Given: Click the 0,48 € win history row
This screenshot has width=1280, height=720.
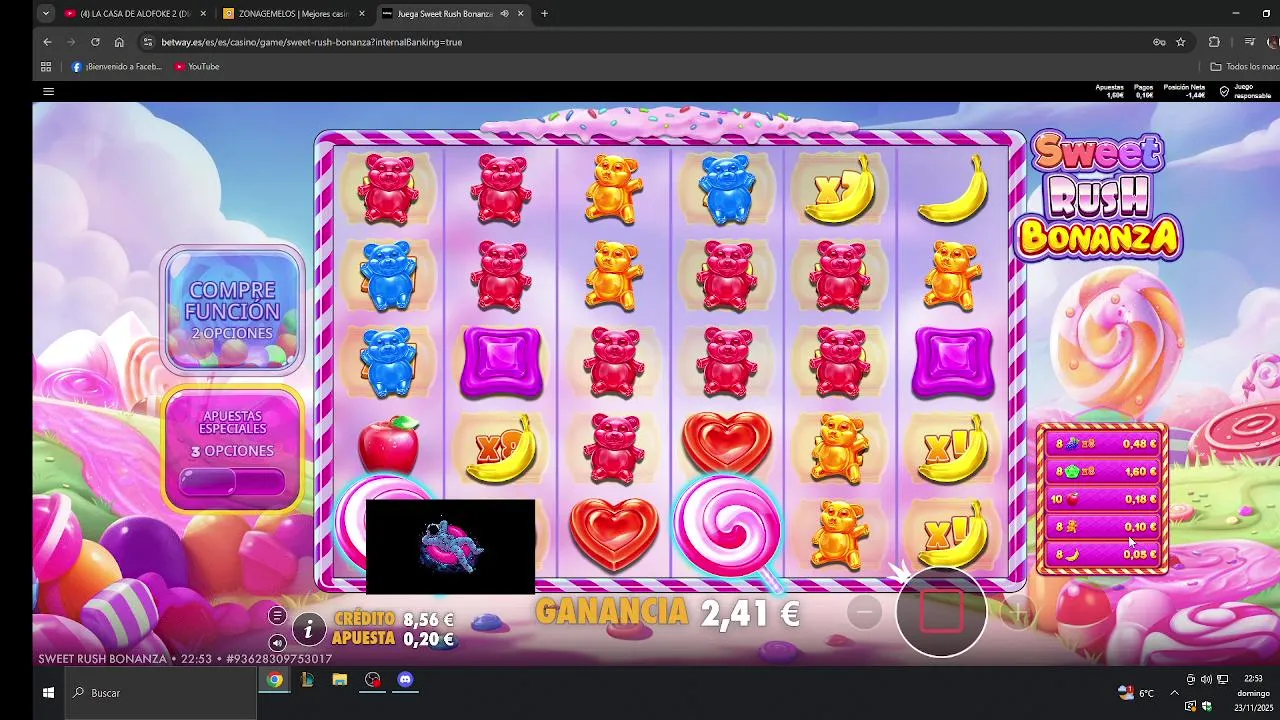Looking at the screenshot, I should click(x=1102, y=443).
